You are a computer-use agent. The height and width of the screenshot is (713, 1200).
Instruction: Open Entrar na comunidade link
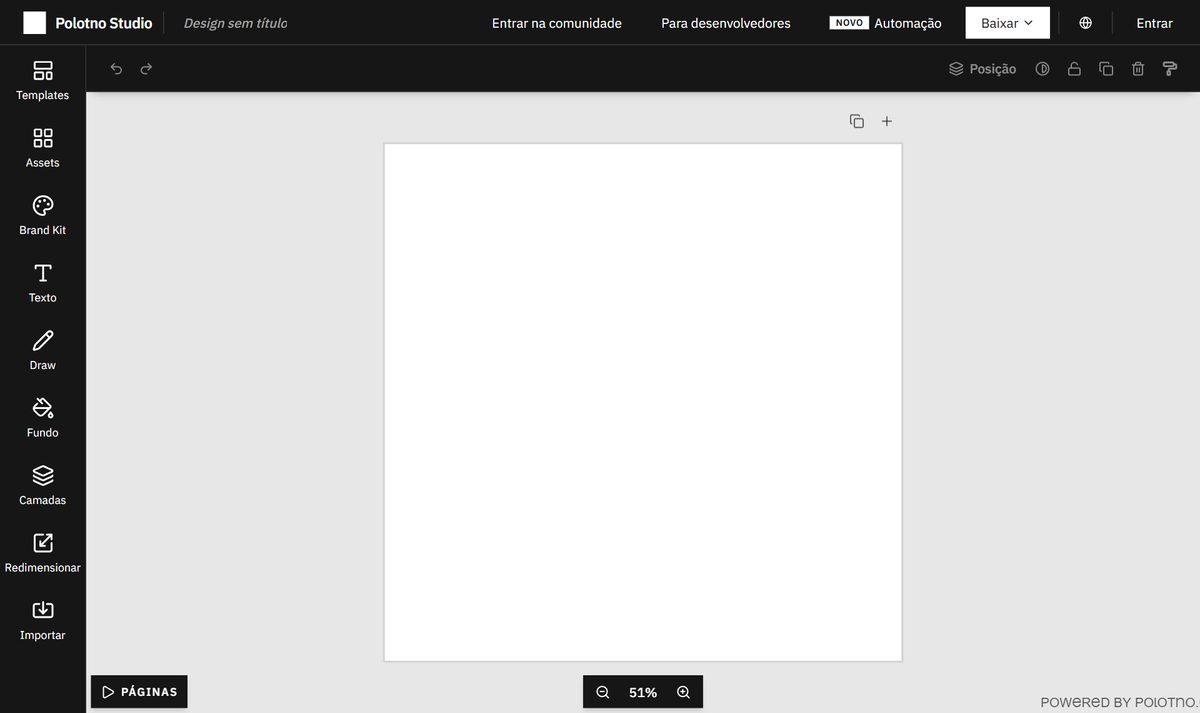[557, 23]
